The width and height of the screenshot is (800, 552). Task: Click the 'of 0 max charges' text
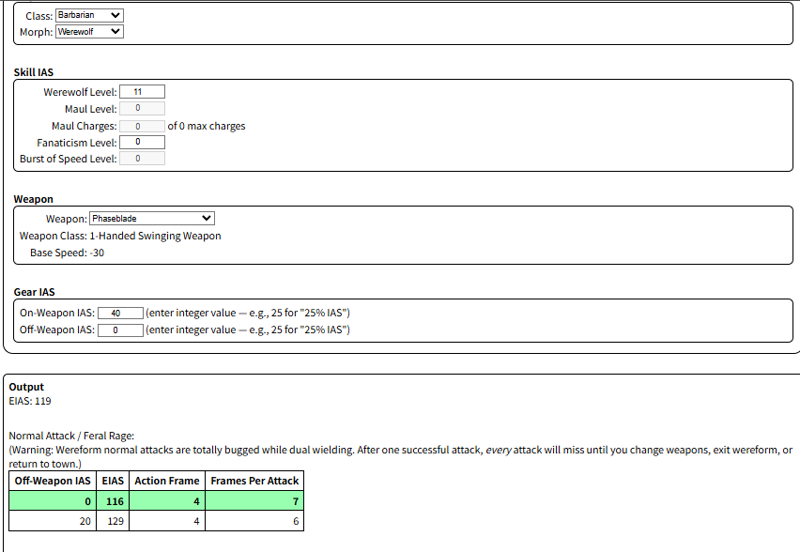pyautogui.click(x=206, y=126)
